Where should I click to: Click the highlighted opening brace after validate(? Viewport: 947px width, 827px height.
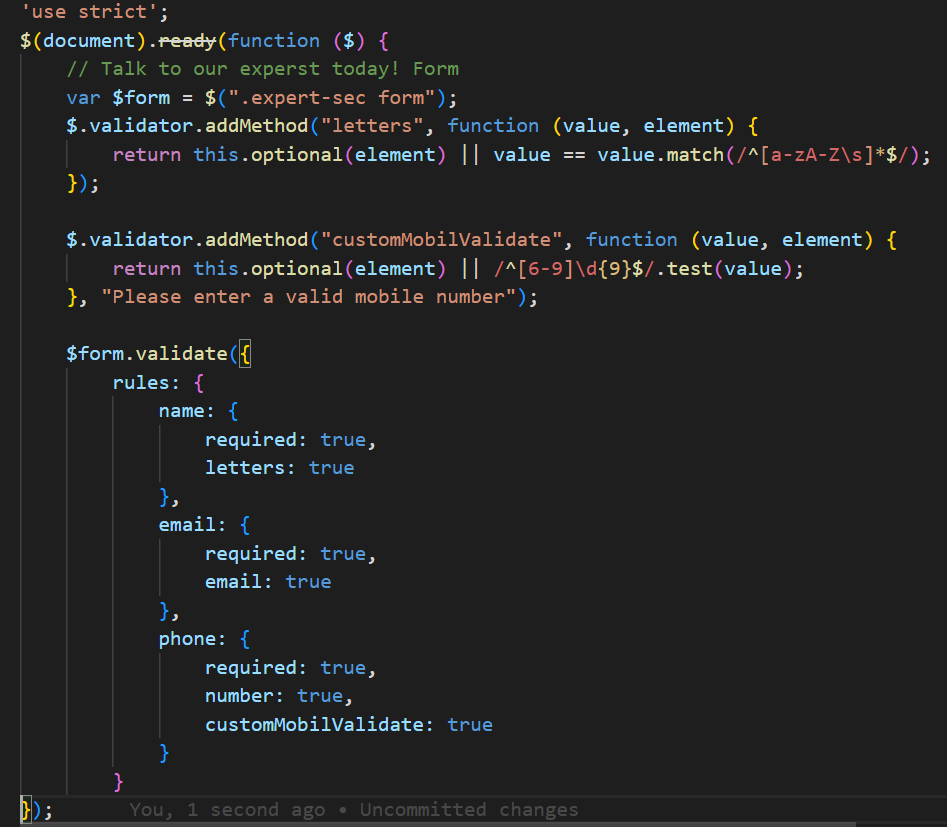pos(245,353)
